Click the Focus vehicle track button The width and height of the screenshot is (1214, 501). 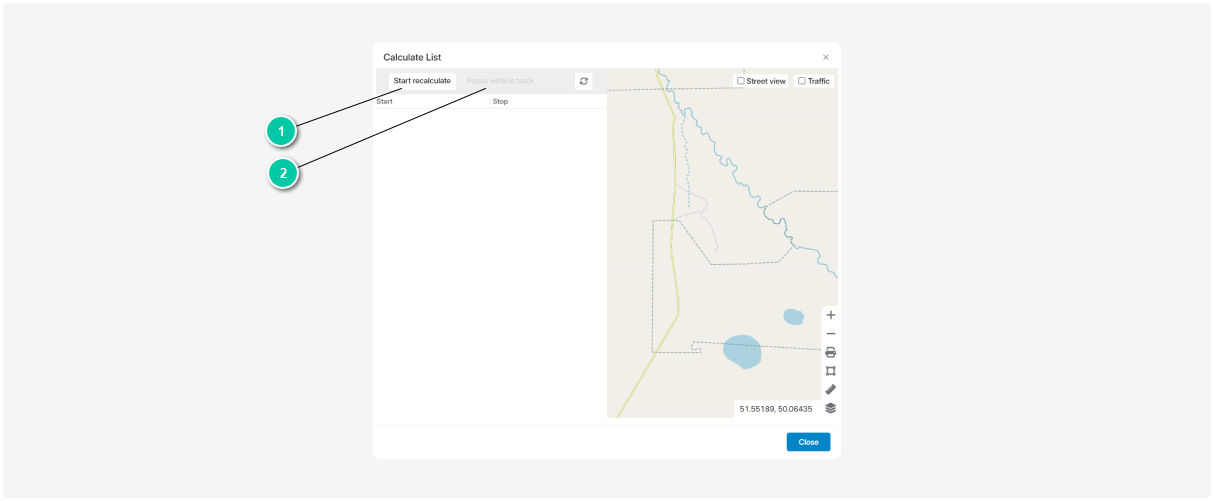click(x=501, y=81)
